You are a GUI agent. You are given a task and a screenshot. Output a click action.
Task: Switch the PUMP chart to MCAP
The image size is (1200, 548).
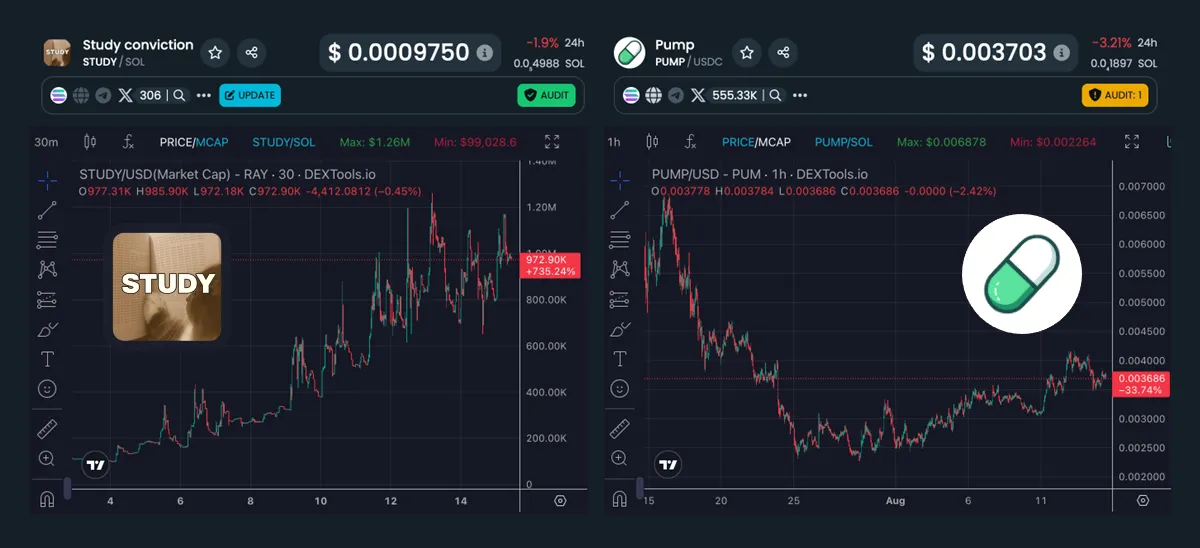774,142
